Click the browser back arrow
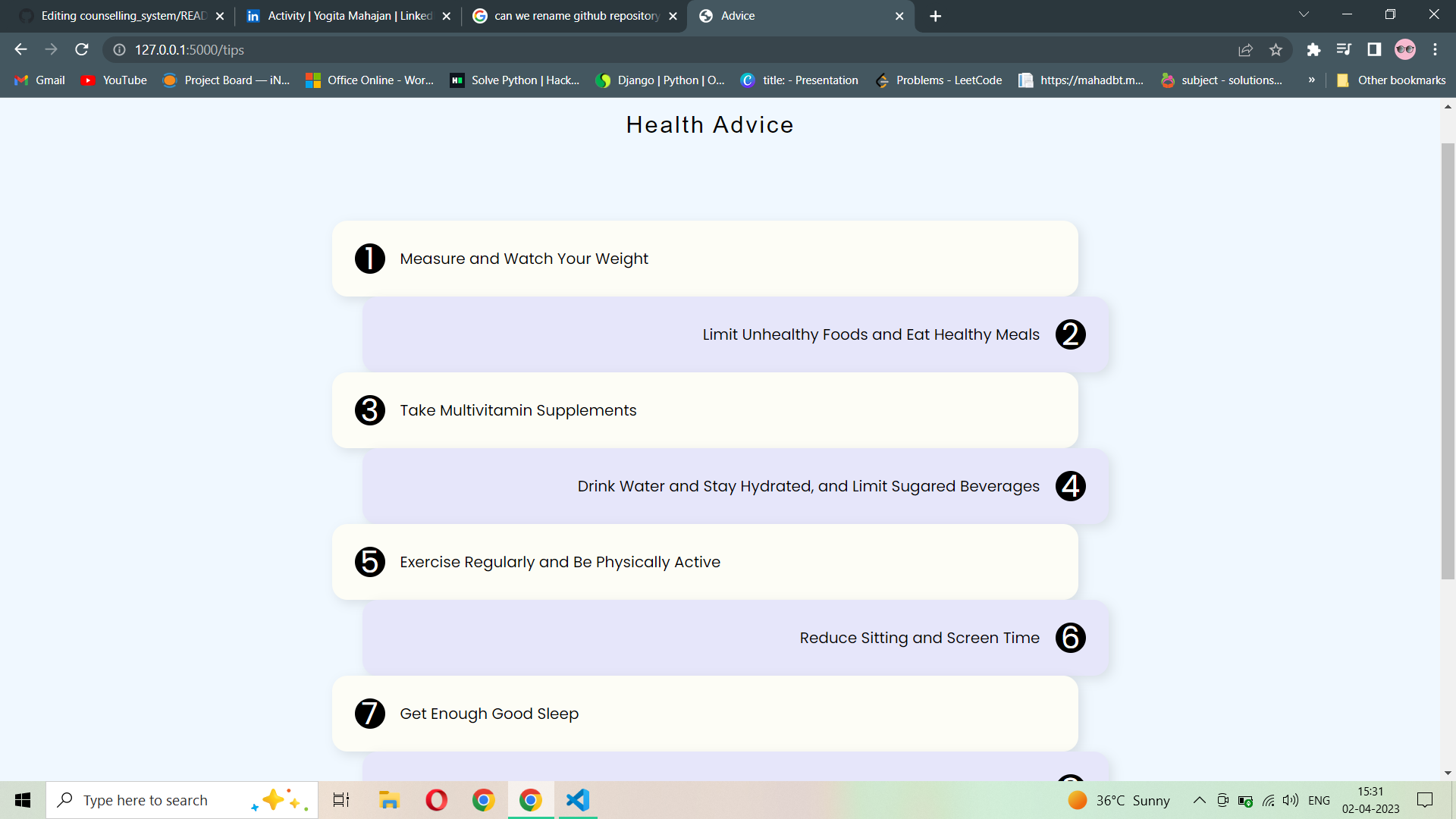 coord(20,49)
